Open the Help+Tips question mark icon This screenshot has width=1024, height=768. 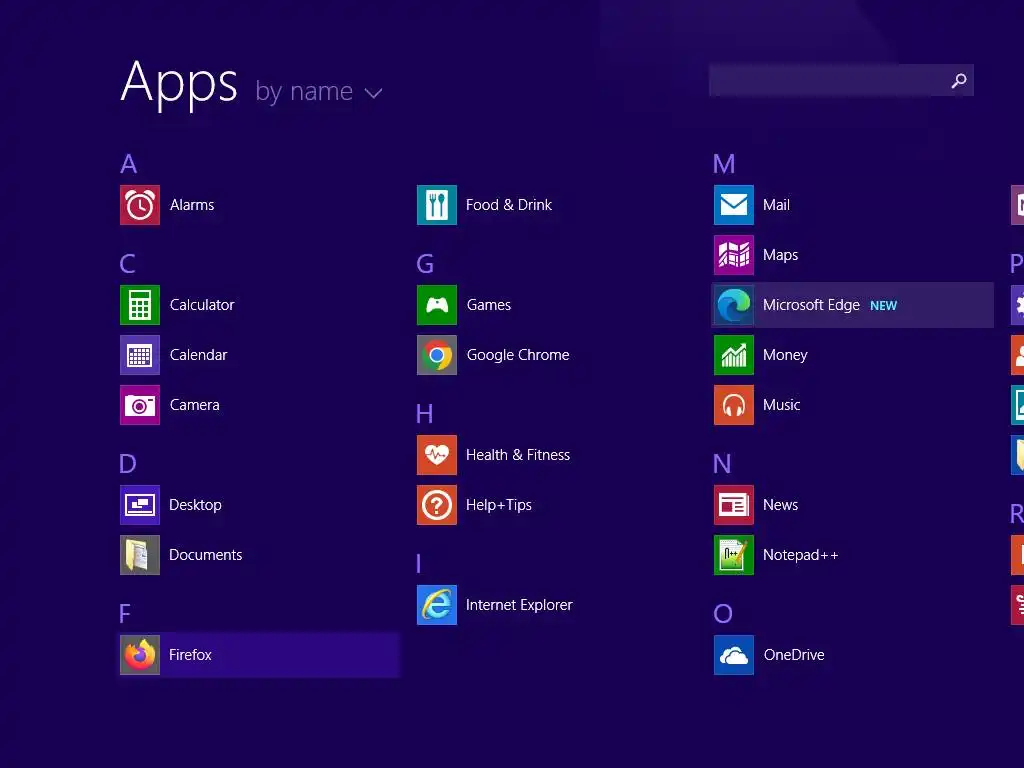tap(437, 505)
